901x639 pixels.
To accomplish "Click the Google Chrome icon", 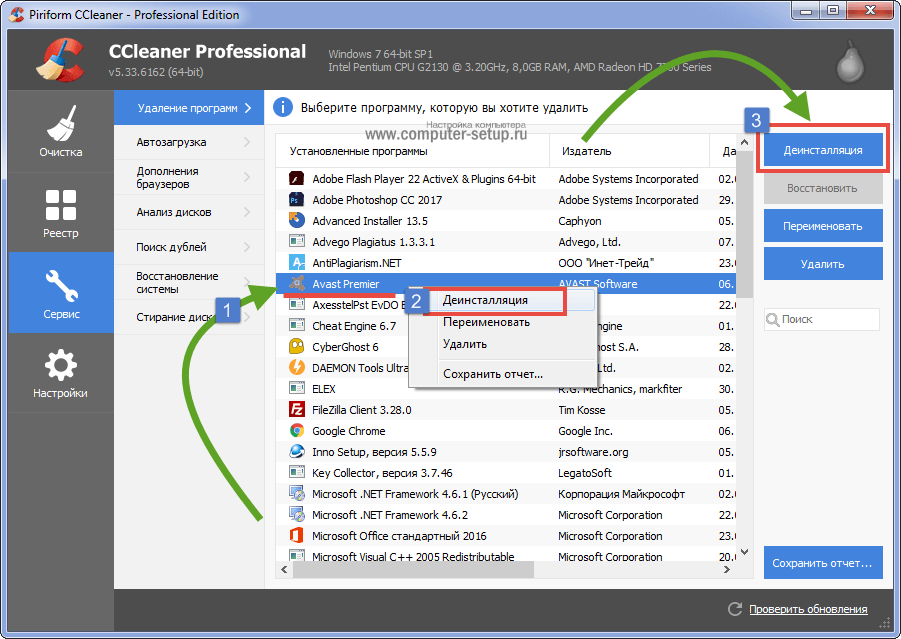I will 297,430.
